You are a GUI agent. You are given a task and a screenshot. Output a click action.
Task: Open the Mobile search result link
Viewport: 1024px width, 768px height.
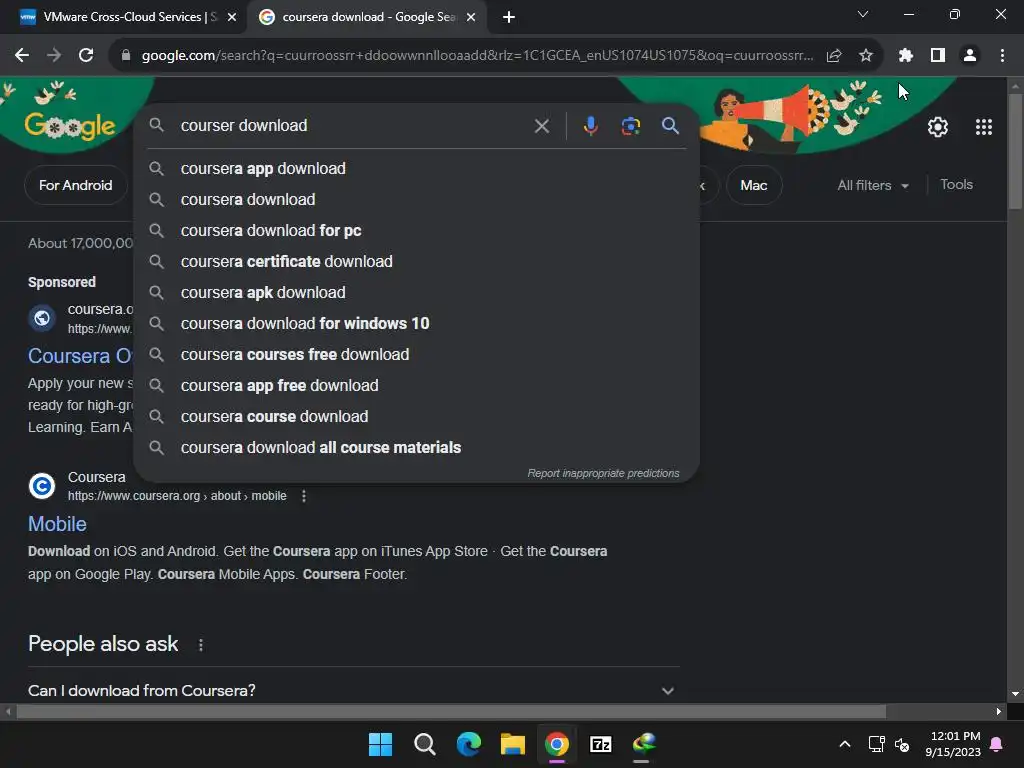click(57, 524)
